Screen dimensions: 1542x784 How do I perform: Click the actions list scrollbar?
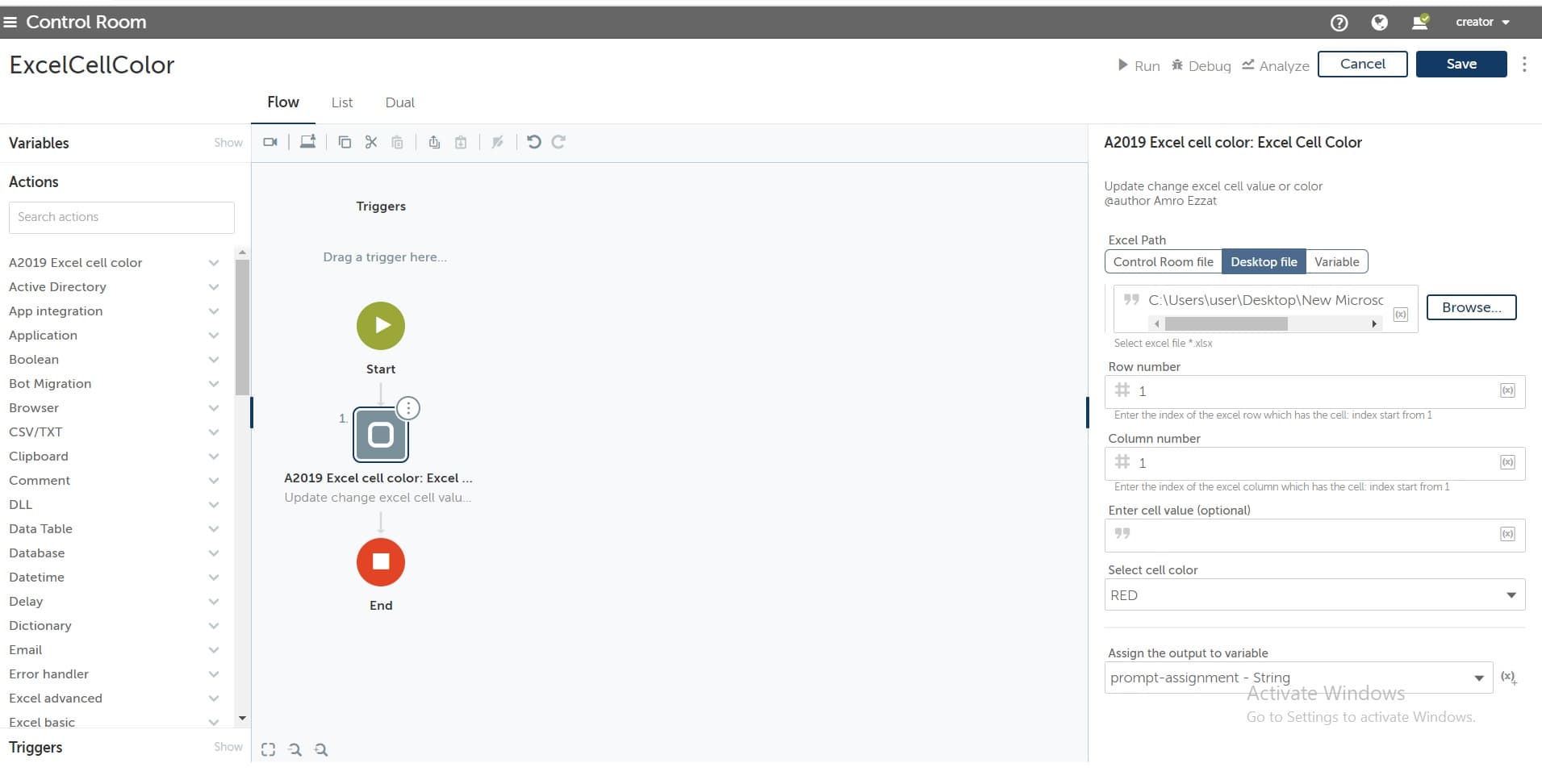click(242, 327)
